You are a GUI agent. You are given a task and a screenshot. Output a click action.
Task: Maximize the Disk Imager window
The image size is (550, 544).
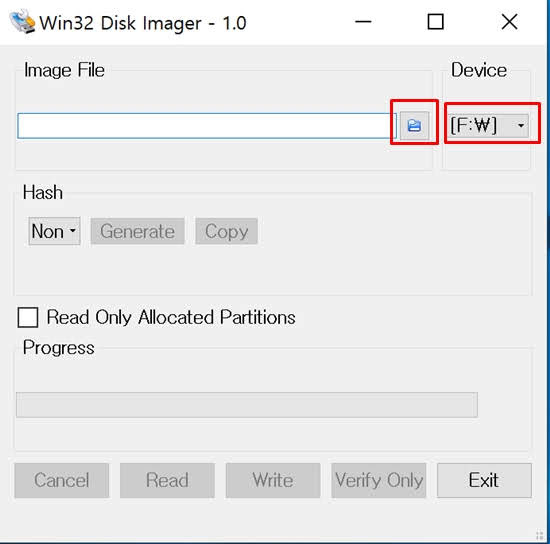pyautogui.click(x=436, y=22)
